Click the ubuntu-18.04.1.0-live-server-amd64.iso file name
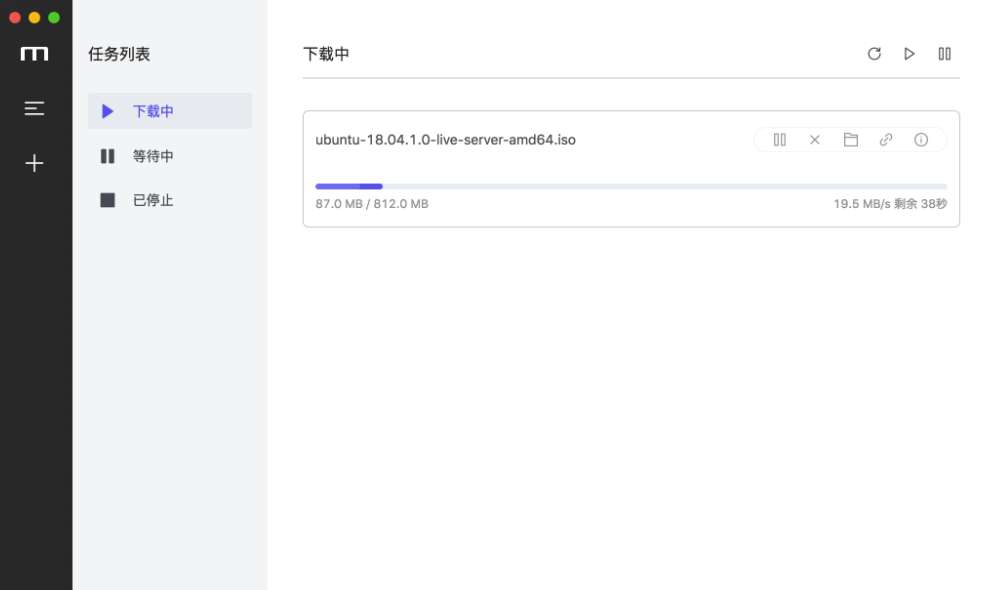This screenshot has width=990, height=590. (445, 140)
